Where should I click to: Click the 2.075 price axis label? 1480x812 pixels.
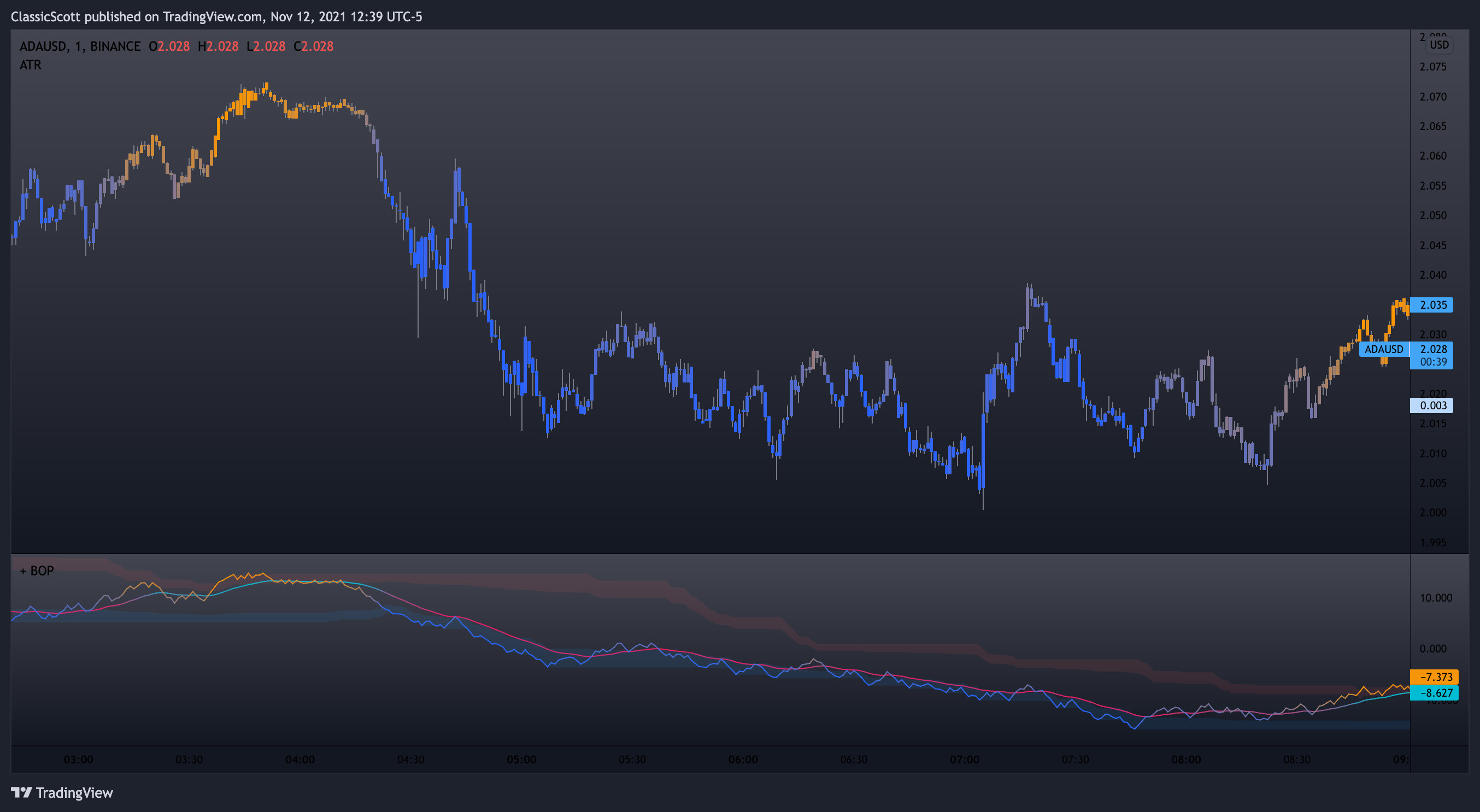(1433, 67)
